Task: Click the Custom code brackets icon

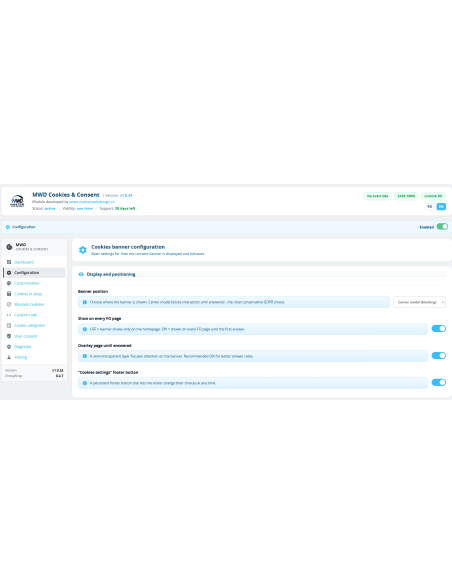Action: pyautogui.click(x=9, y=315)
